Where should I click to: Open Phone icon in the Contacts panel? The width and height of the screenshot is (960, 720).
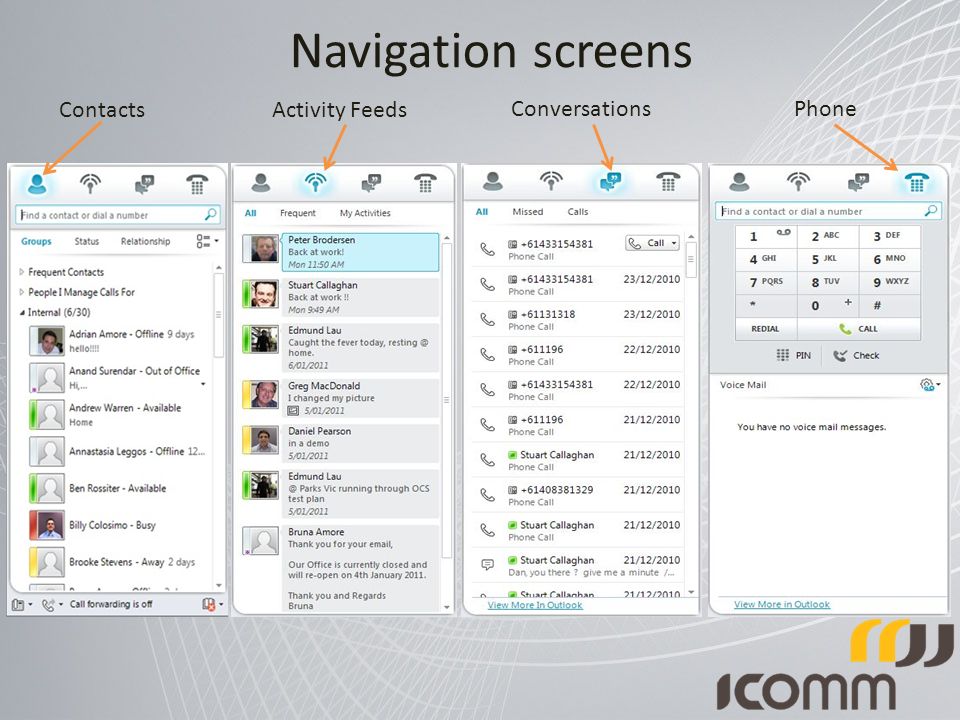coord(197,184)
